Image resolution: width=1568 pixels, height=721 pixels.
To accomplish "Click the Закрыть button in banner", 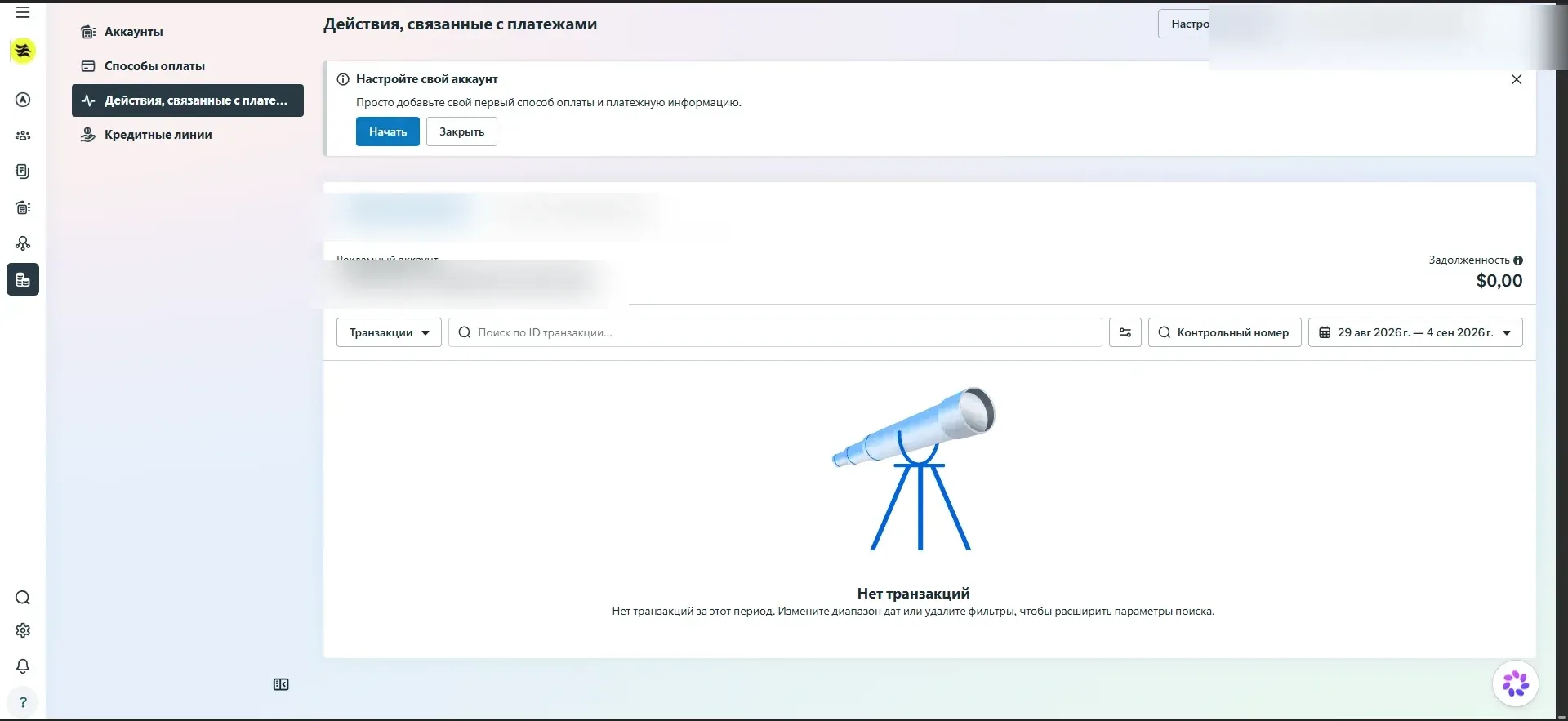I will click(x=461, y=131).
